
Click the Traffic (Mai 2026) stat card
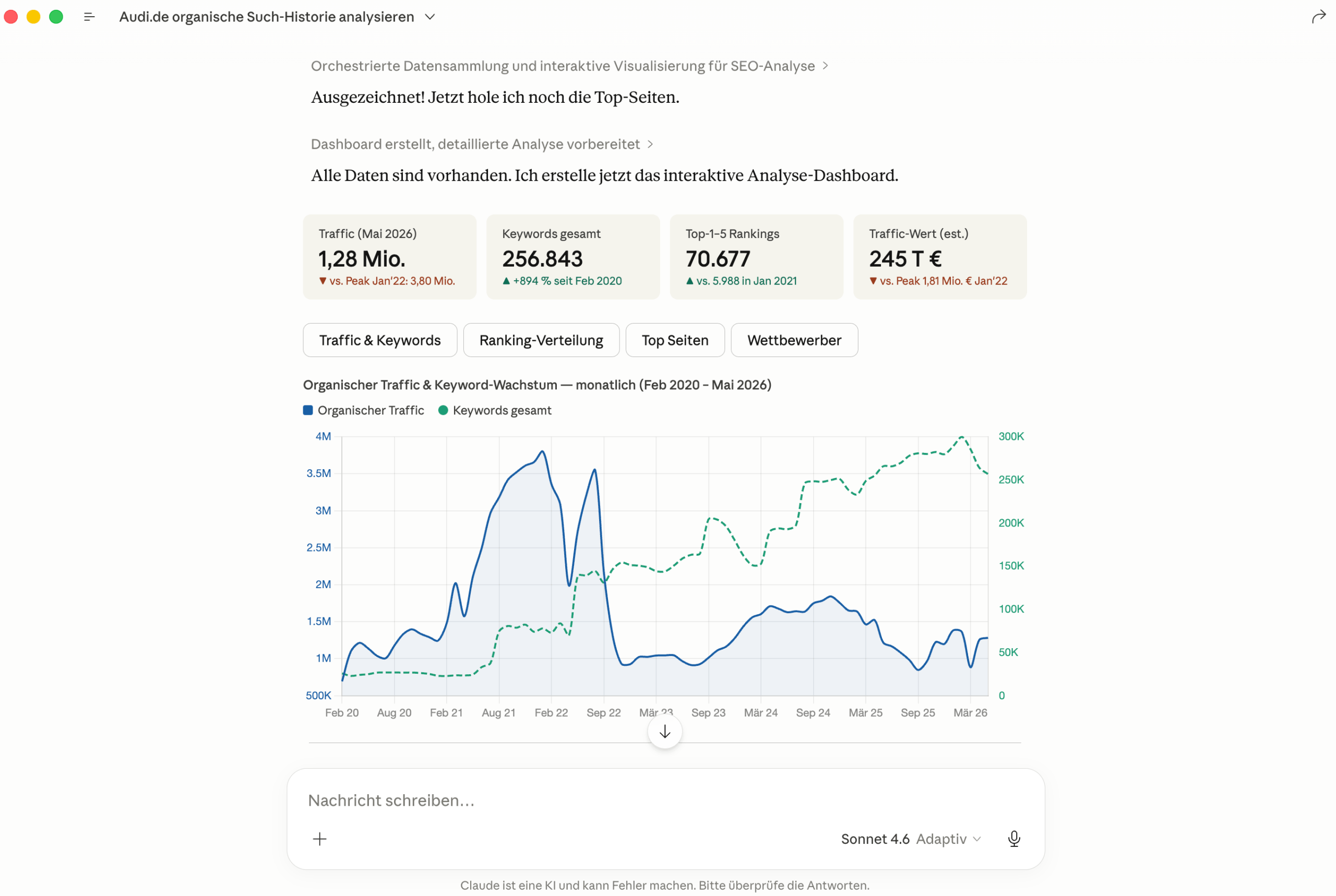[390, 257]
